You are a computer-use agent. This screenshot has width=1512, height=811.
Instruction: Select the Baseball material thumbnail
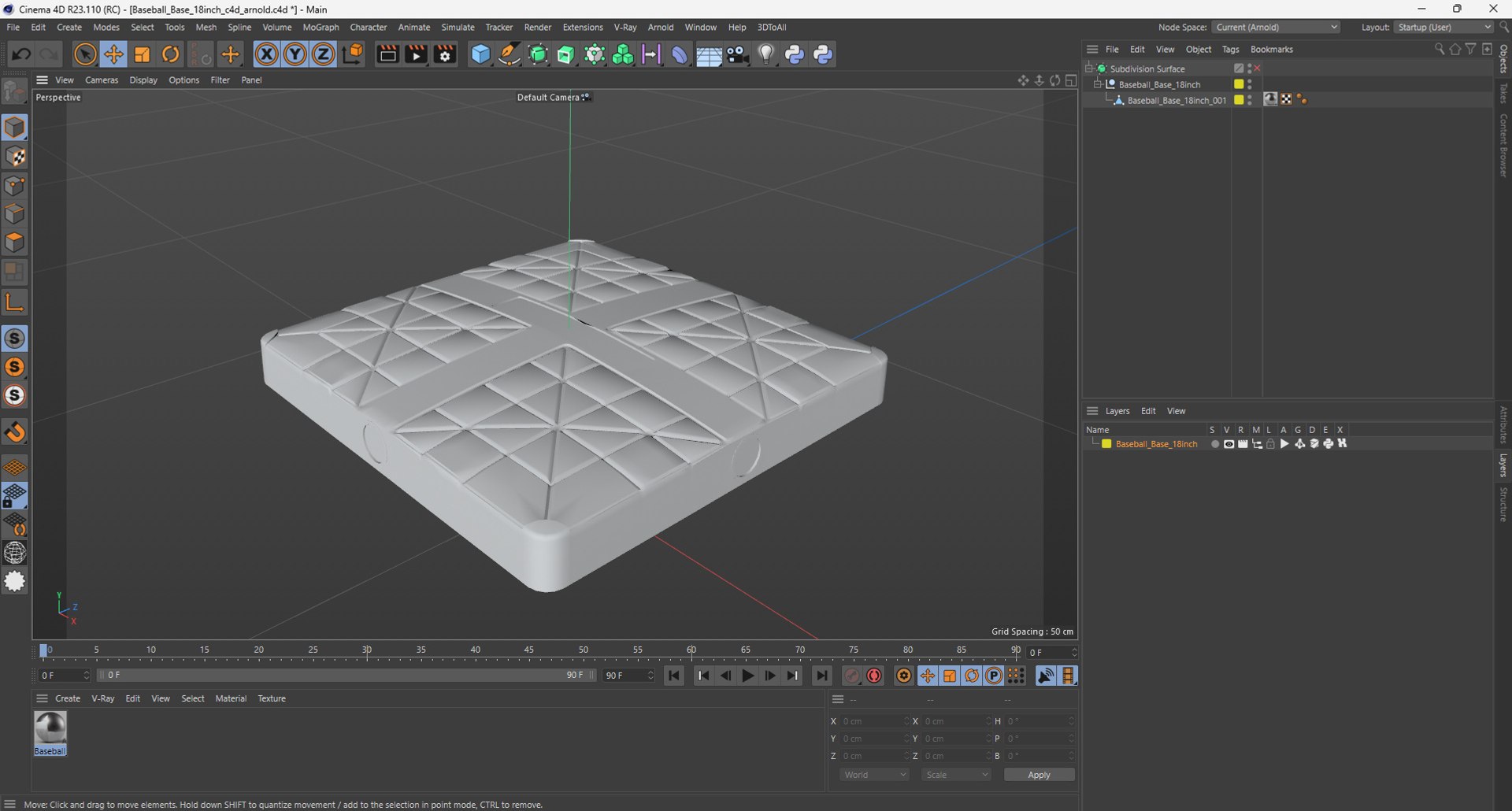(50, 728)
